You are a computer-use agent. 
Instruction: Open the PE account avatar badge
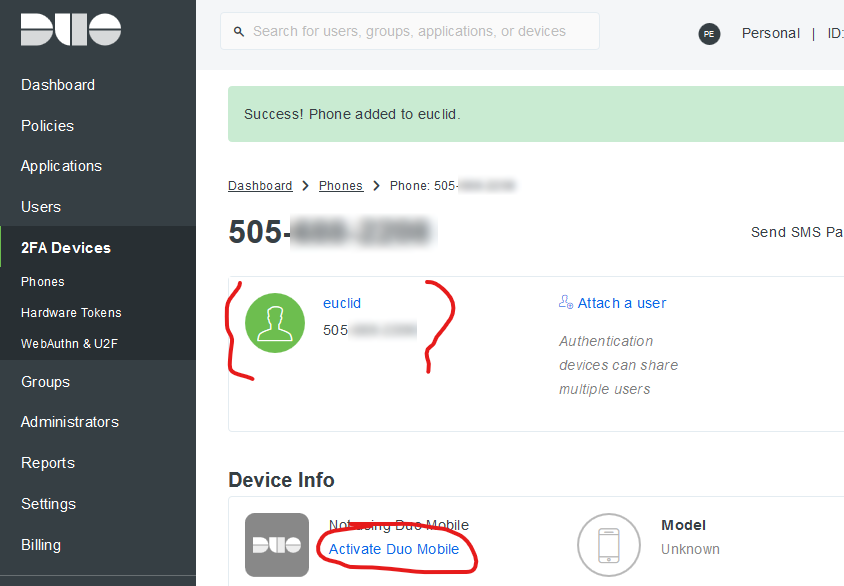click(x=709, y=33)
